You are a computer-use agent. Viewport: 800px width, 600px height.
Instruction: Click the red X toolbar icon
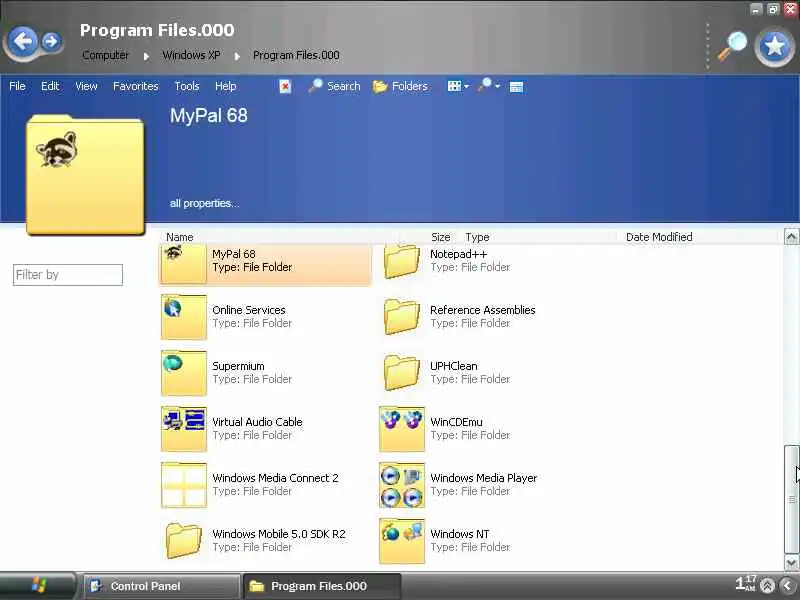pos(285,86)
